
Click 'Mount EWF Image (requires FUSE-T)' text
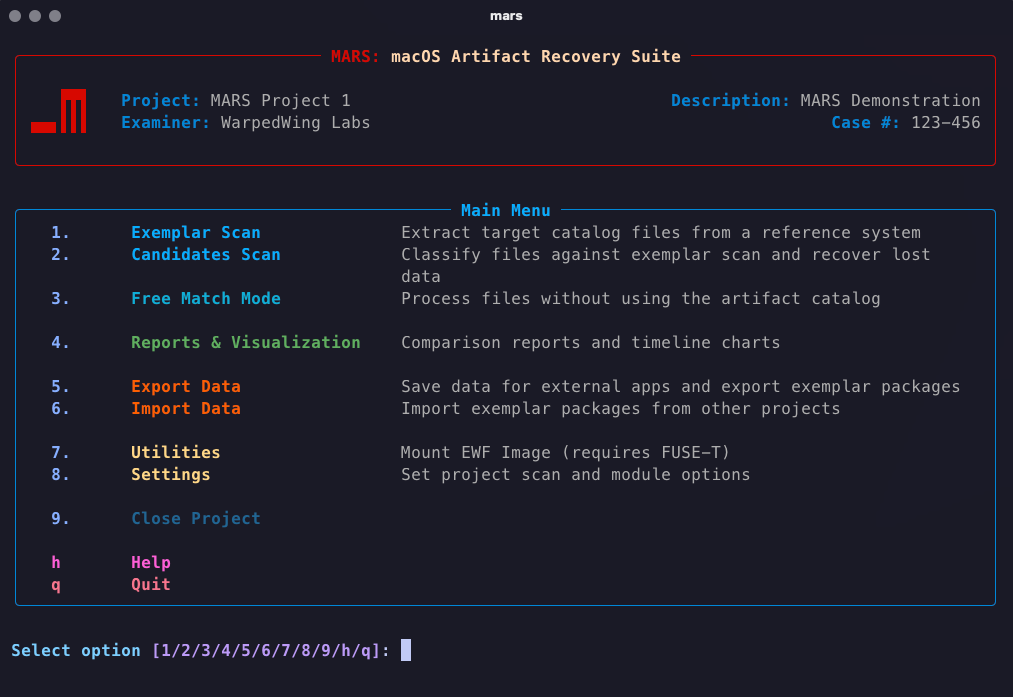pos(565,452)
